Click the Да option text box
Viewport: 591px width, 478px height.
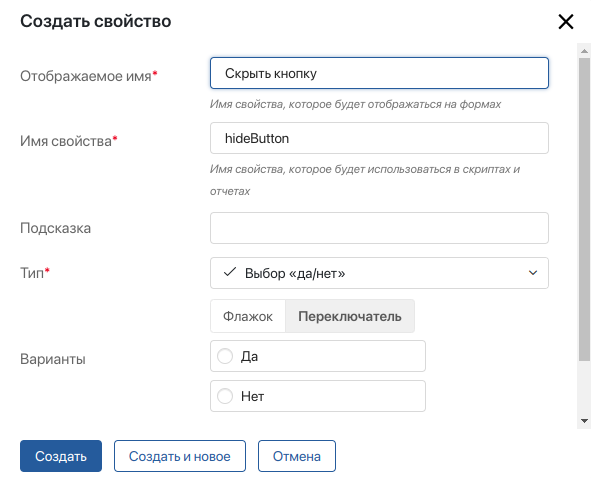click(x=318, y=356)
